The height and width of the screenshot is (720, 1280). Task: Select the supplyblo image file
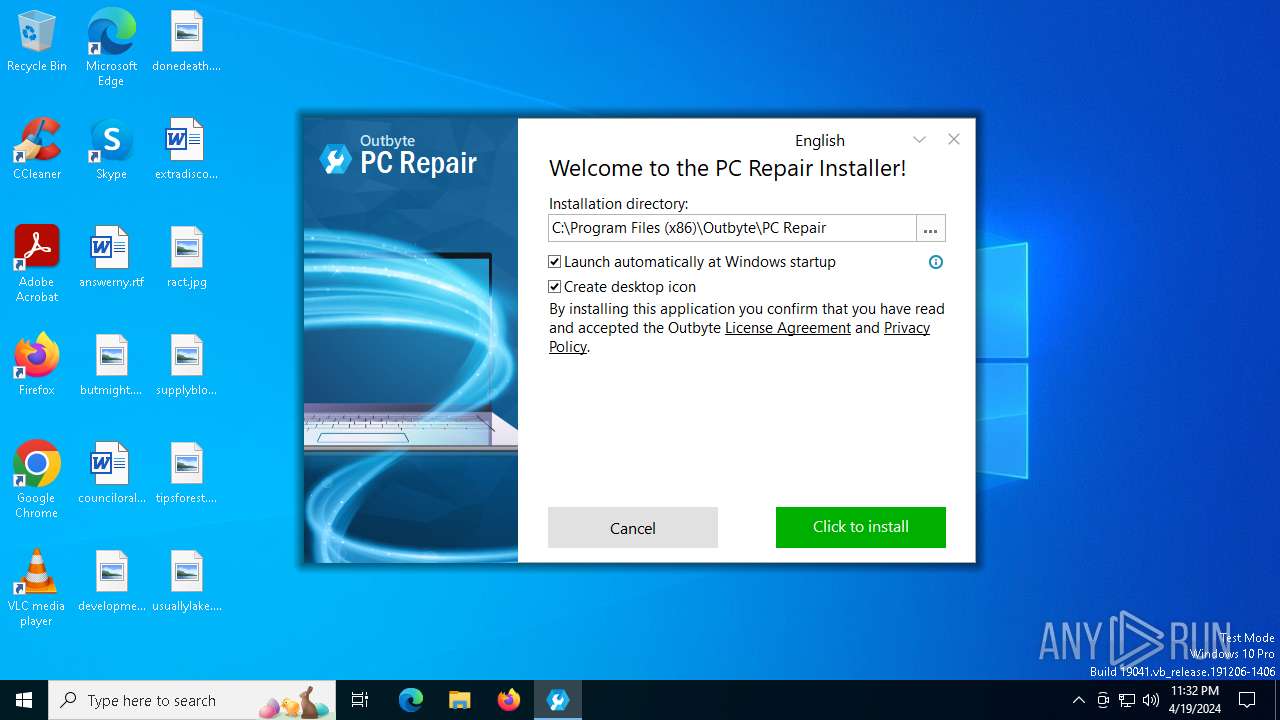point(187,365)
